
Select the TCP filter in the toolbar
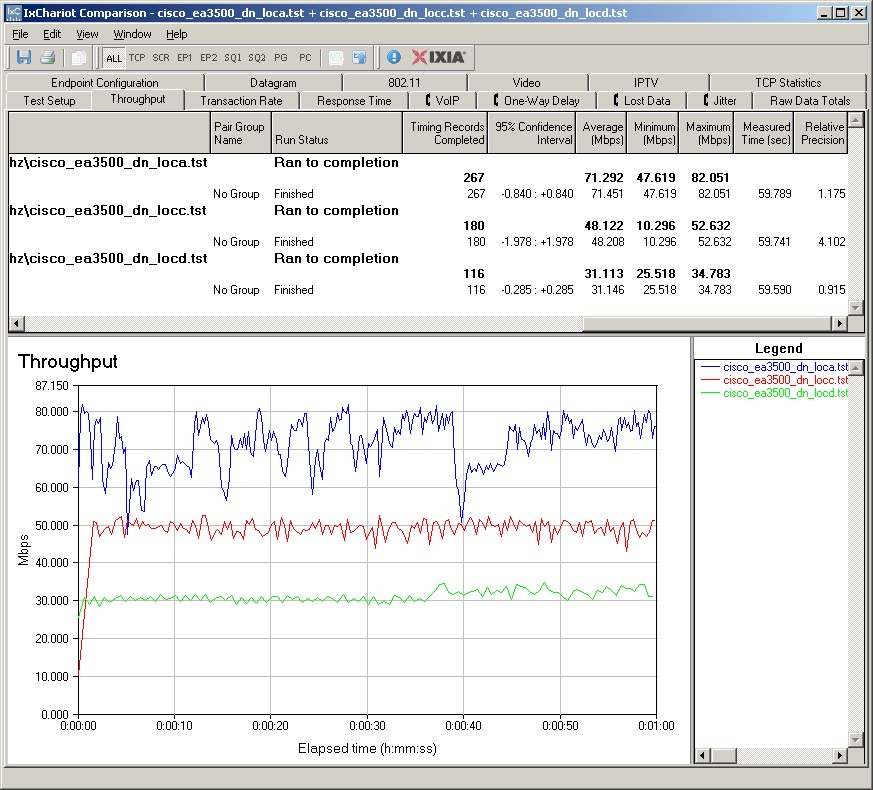coord(137,57)
